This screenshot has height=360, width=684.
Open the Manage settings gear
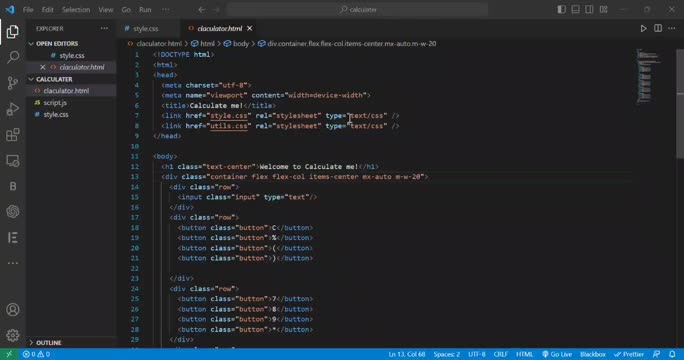(13, 335)
